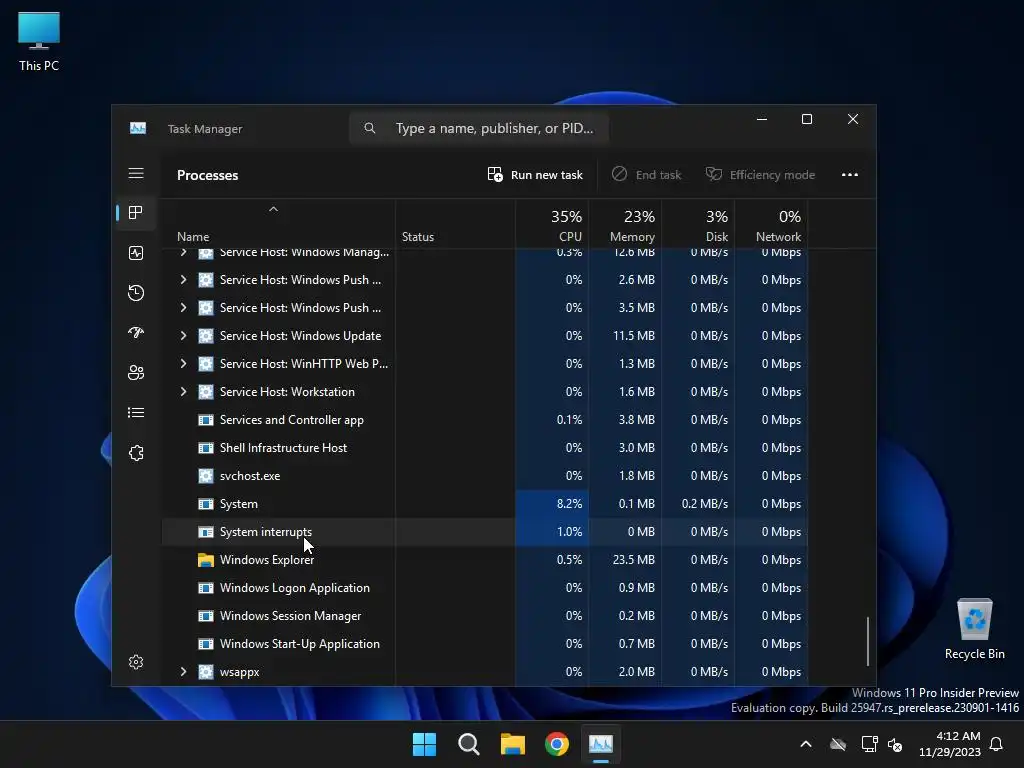Expand Service Host: WinHTTP Web P... row

(184, 364)
